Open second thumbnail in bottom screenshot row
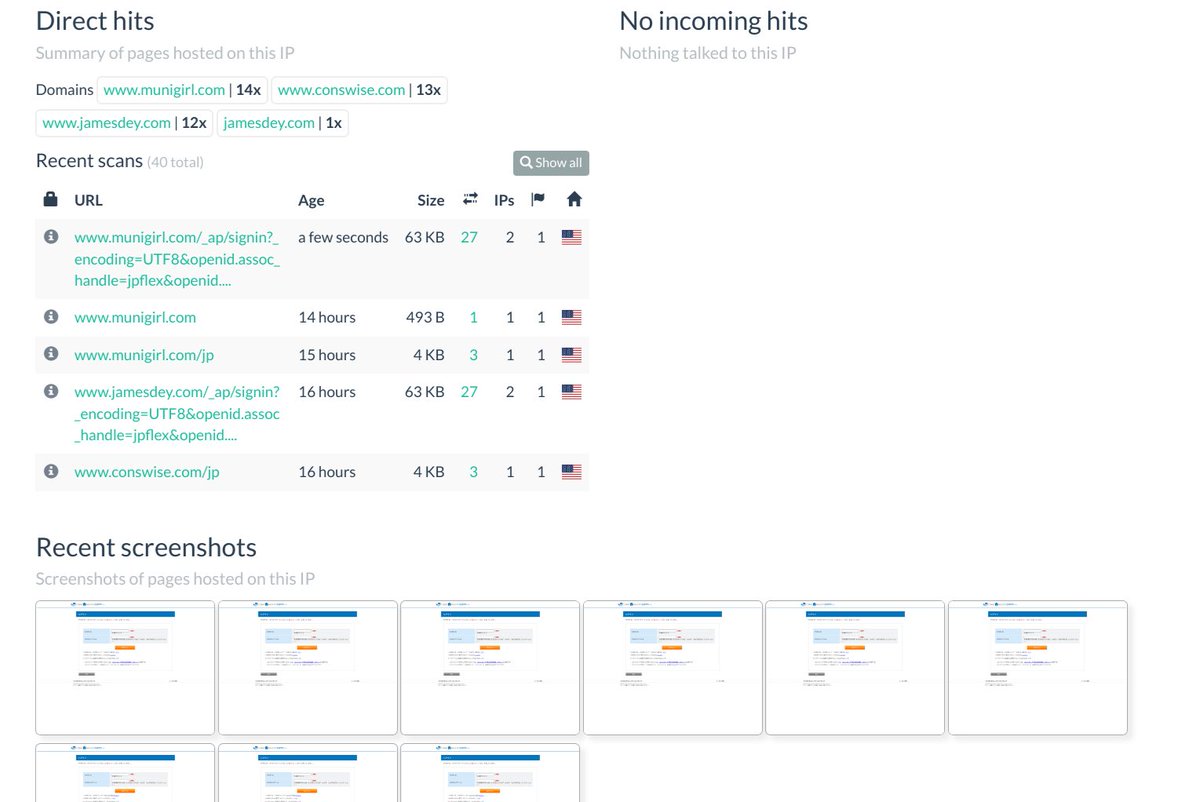1200x802 pixels. tap(308, 773)
